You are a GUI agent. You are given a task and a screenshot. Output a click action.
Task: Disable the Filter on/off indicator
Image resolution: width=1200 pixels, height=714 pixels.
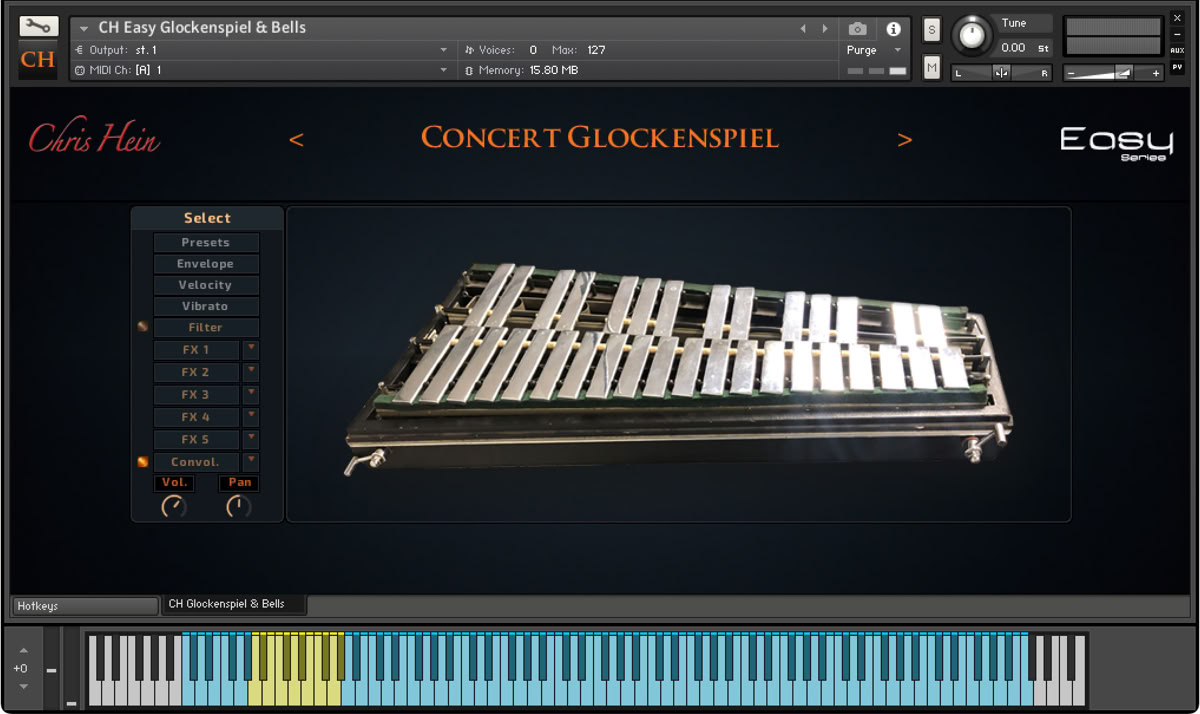(142, 327)
